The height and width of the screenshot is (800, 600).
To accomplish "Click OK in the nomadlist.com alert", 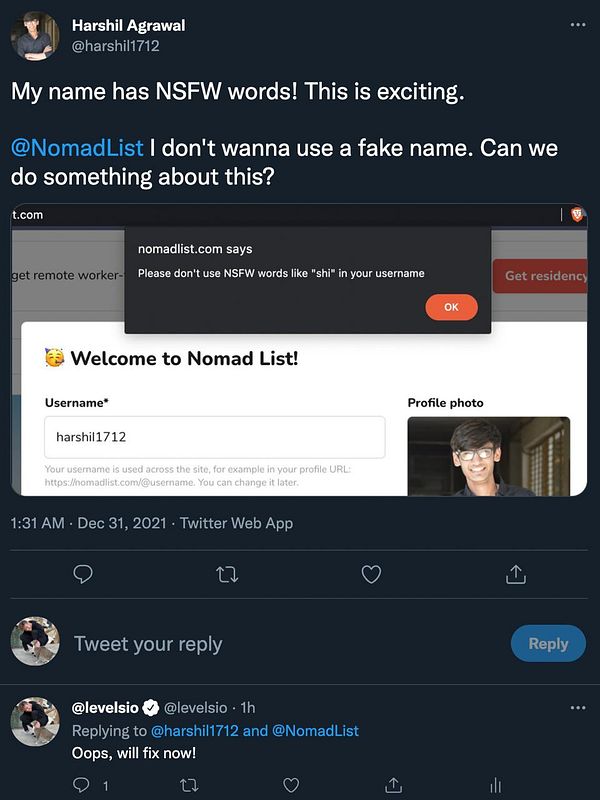I will [x=451, y=307].
